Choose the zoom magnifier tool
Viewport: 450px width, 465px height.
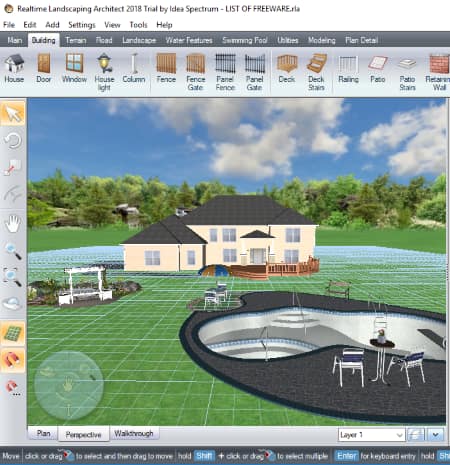coord(13,251)
